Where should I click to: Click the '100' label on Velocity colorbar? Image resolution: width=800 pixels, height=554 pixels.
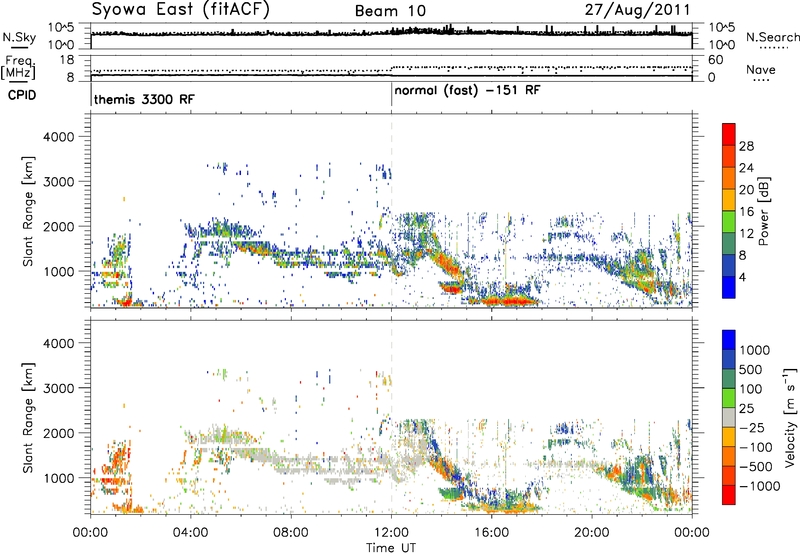coord(751,389)
